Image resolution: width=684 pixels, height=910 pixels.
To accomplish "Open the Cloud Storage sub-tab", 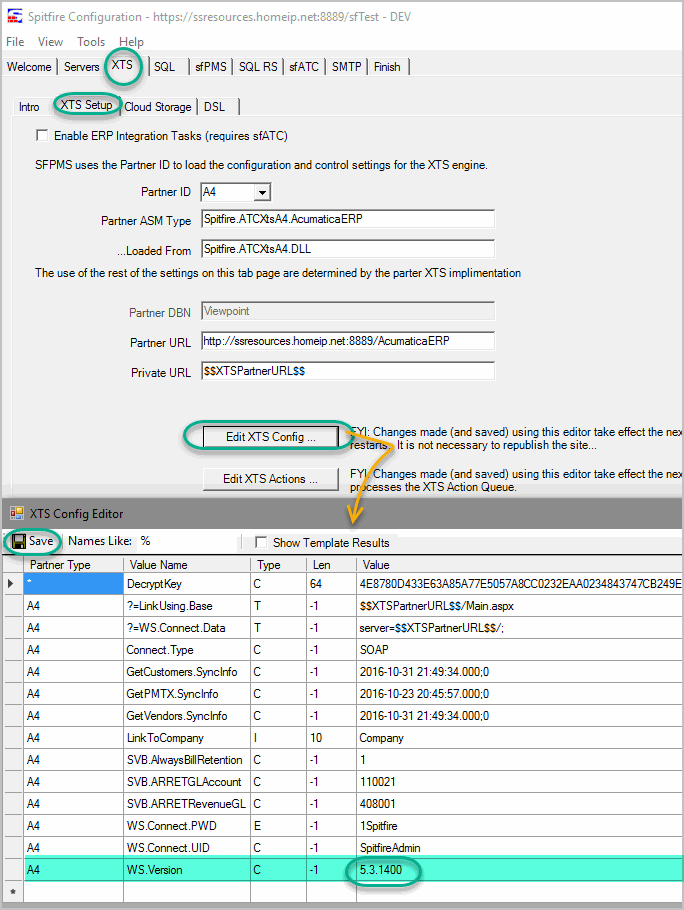I will (158, 107).
